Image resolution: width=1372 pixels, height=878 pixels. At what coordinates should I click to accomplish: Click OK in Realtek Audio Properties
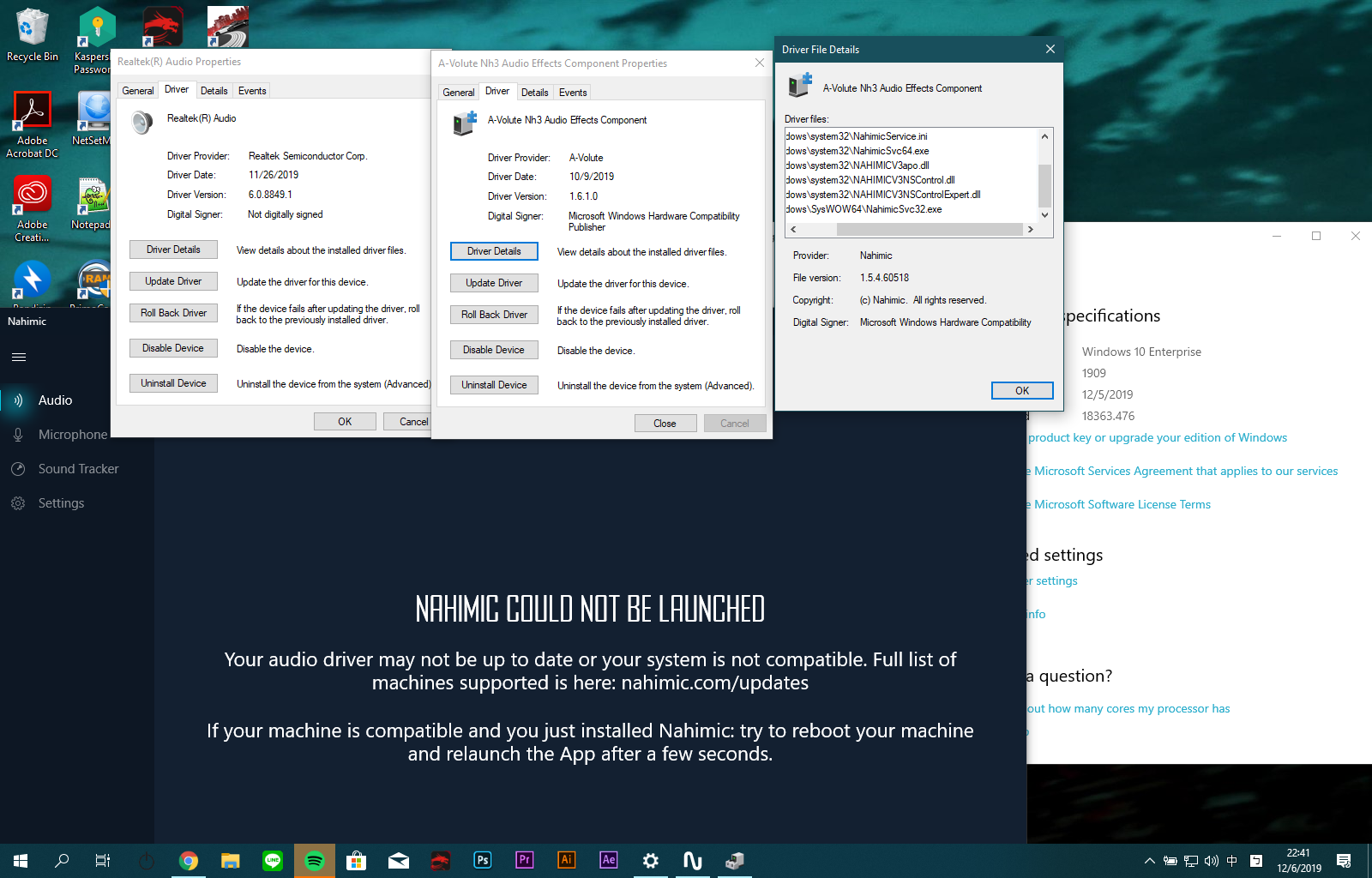[345, 422]
